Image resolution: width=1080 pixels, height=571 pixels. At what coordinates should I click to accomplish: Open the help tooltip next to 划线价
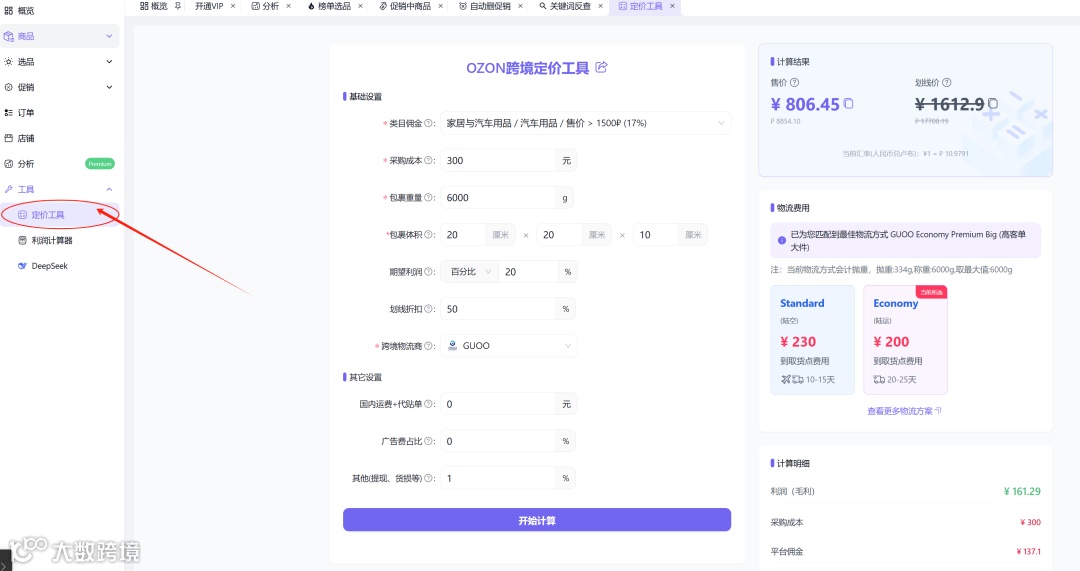[946, 83]
